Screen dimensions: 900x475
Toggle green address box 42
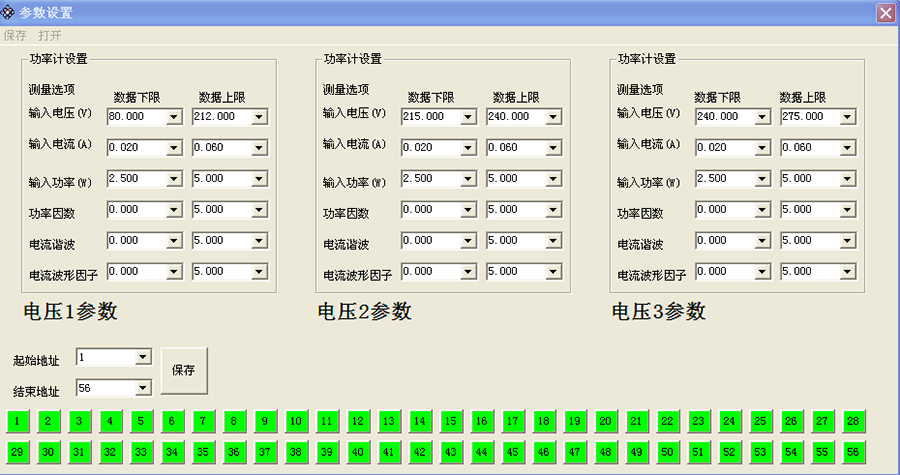pyautogui.click(x=420, y=452)
